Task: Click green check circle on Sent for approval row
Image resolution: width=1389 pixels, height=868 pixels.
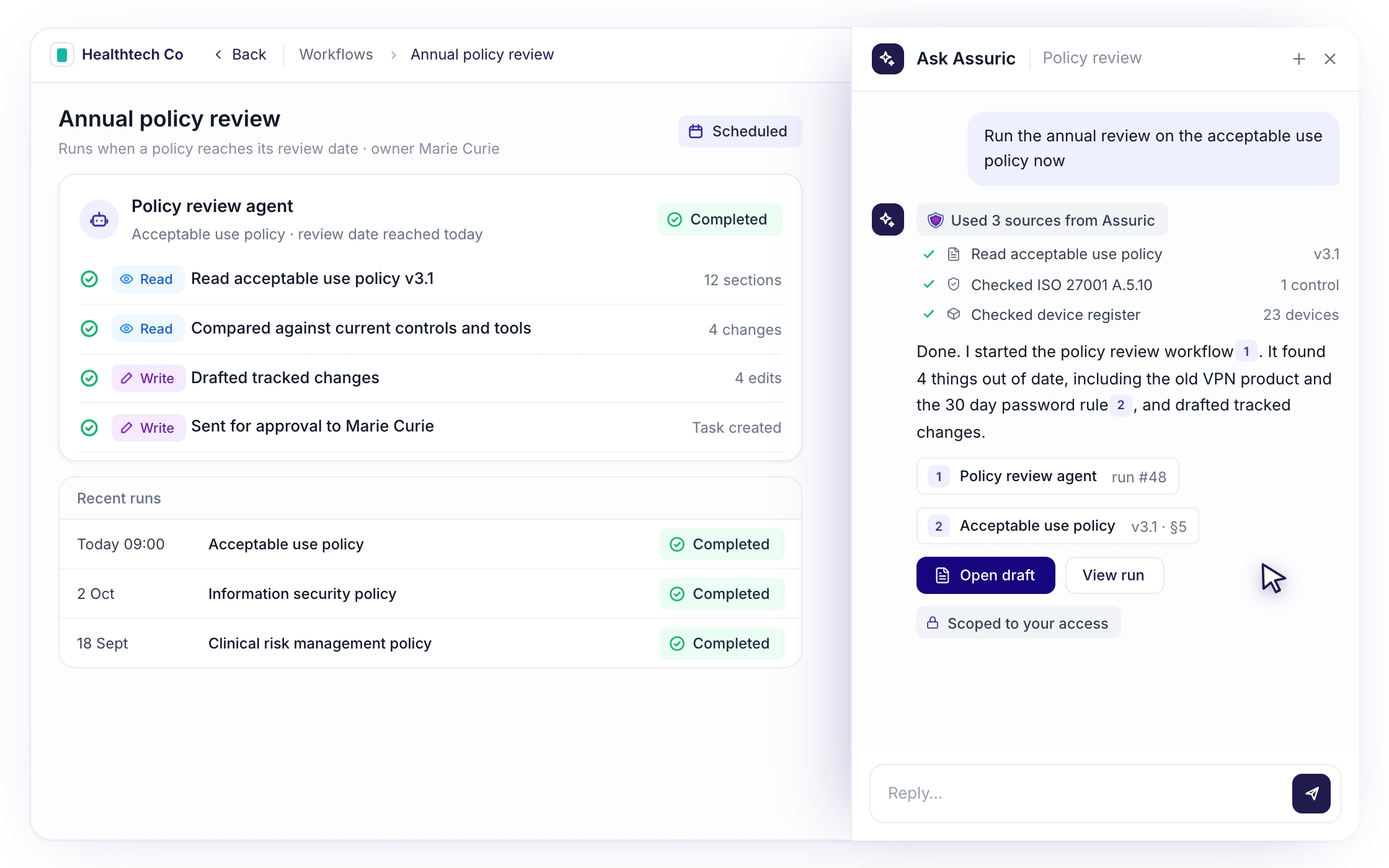Action: coord(89,428)
